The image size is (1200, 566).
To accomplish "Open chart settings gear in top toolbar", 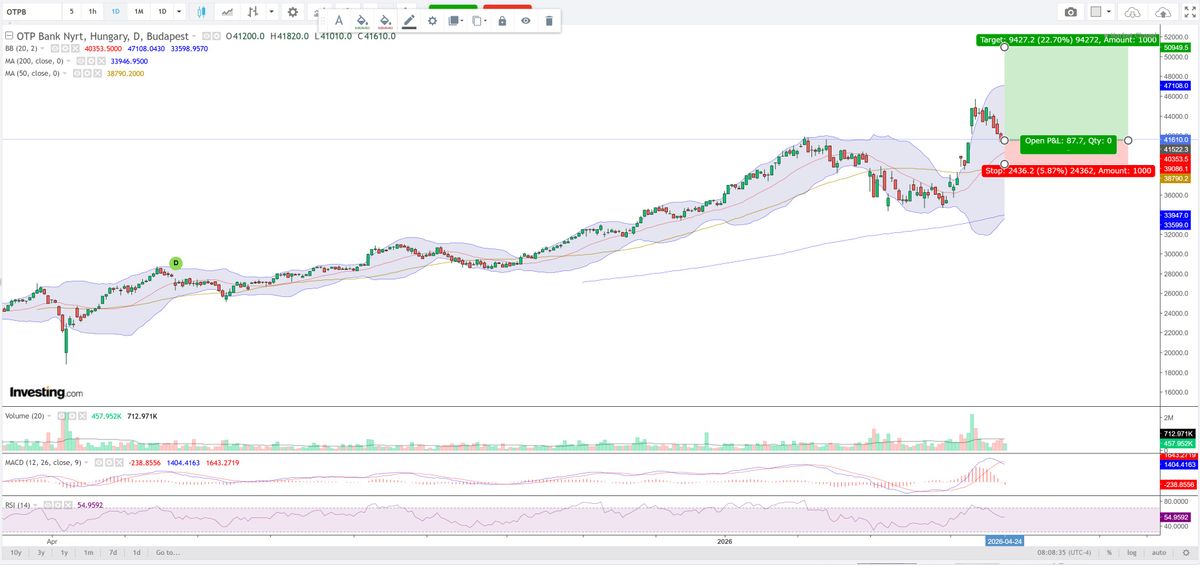I will pos(292,12).
